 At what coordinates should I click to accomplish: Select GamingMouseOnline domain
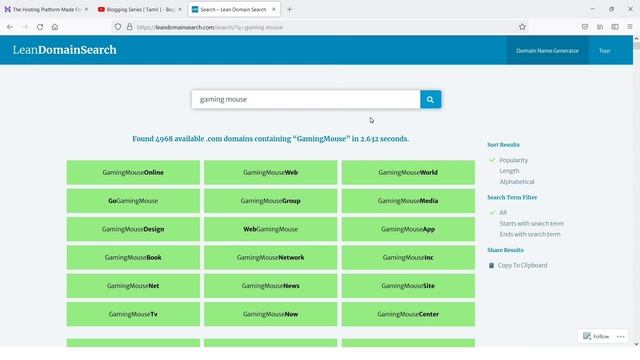click(x=133, y=172)
